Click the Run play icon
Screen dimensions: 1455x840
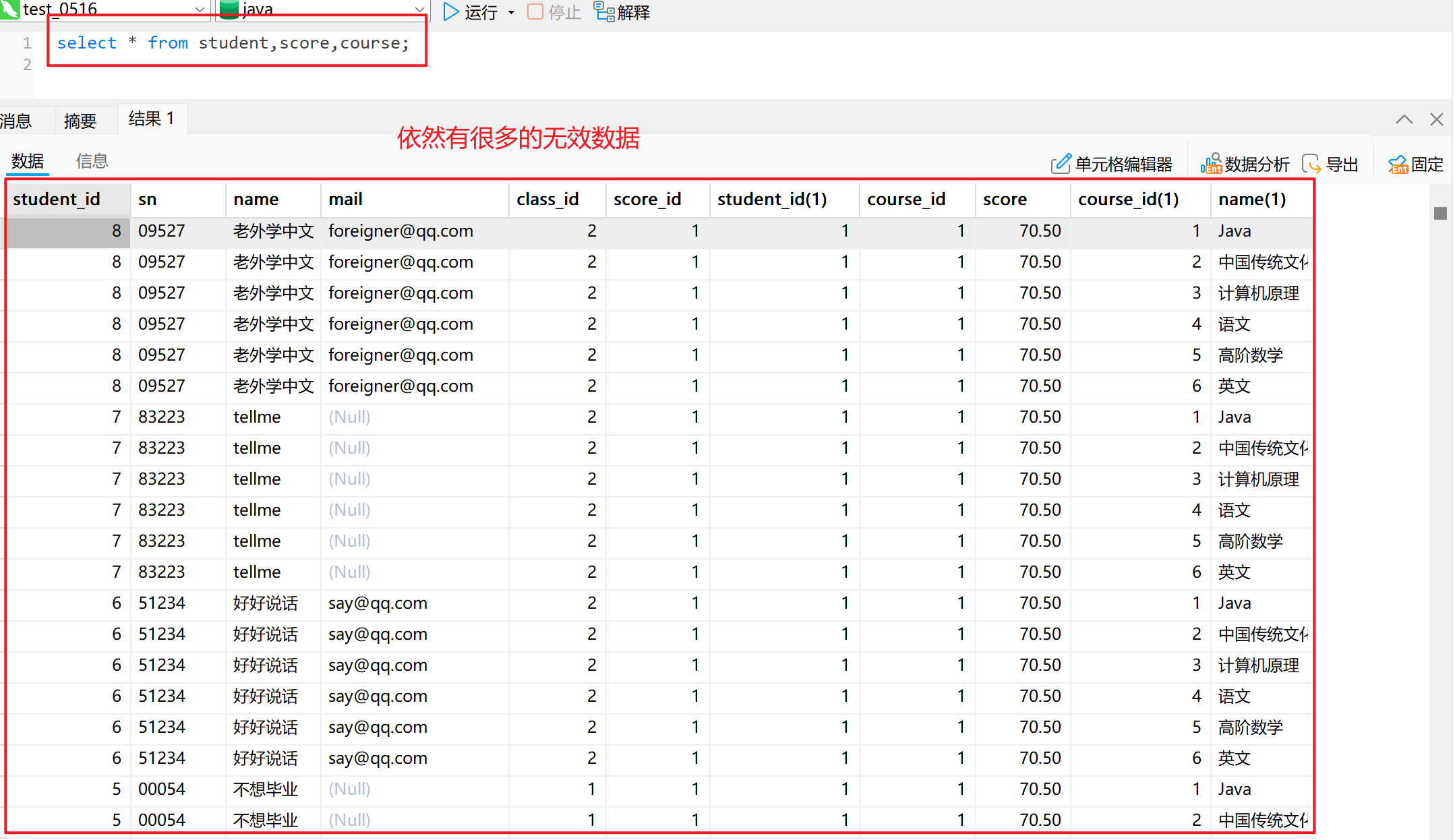[450, 11]
